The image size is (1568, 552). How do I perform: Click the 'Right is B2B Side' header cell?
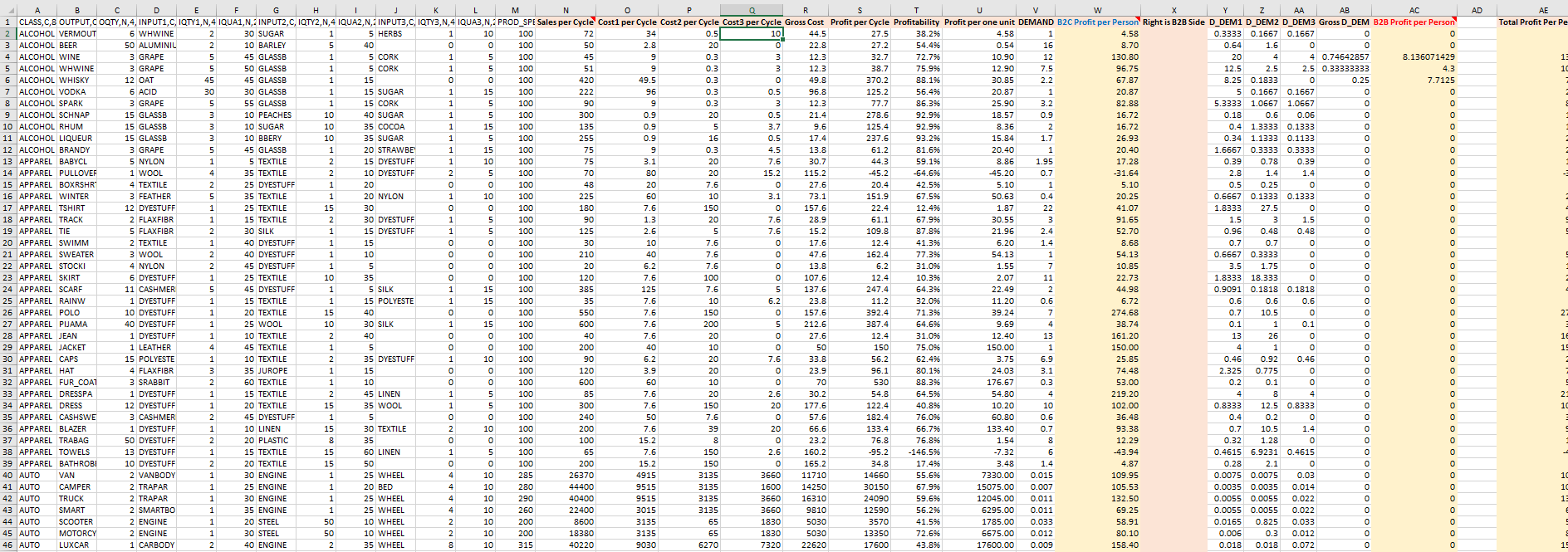(x=1174, y=22)
